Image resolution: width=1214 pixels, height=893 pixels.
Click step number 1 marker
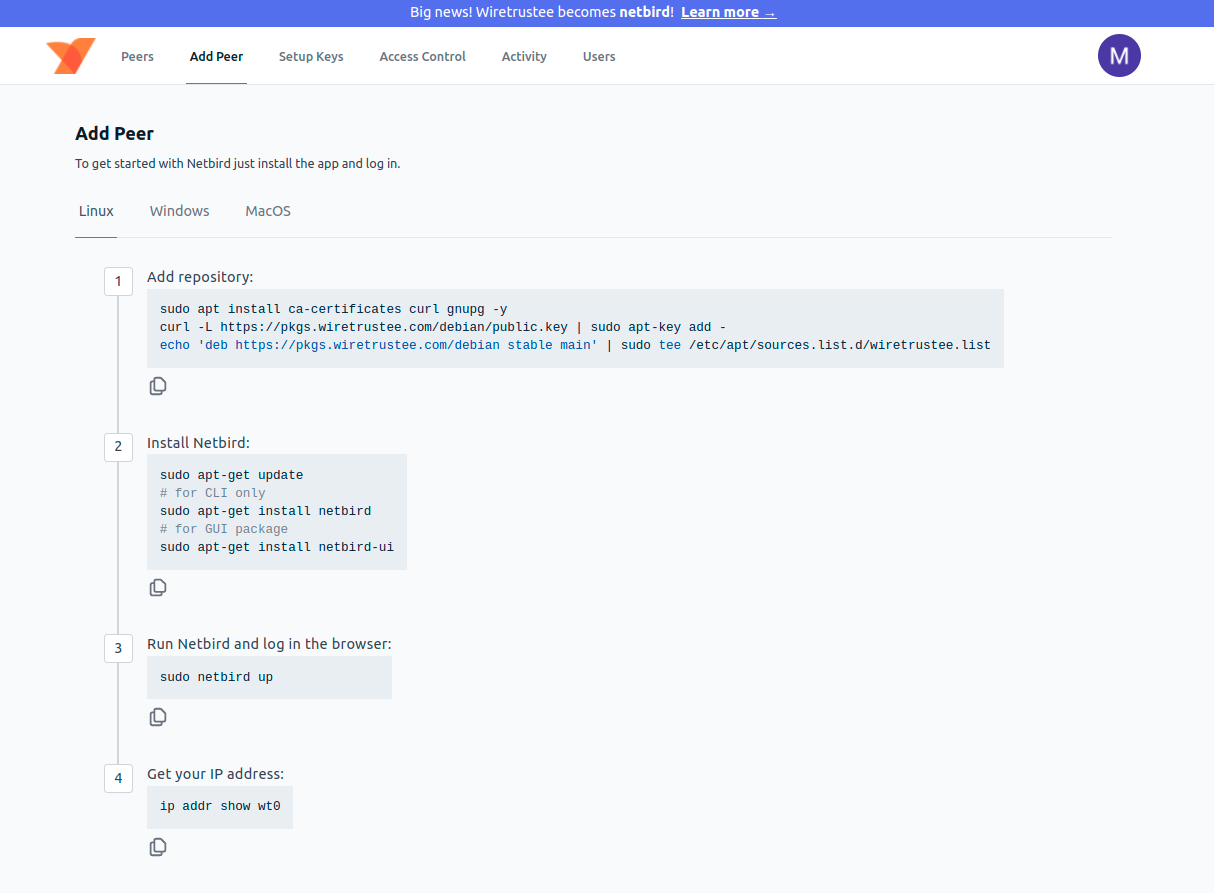click(118, 282)
